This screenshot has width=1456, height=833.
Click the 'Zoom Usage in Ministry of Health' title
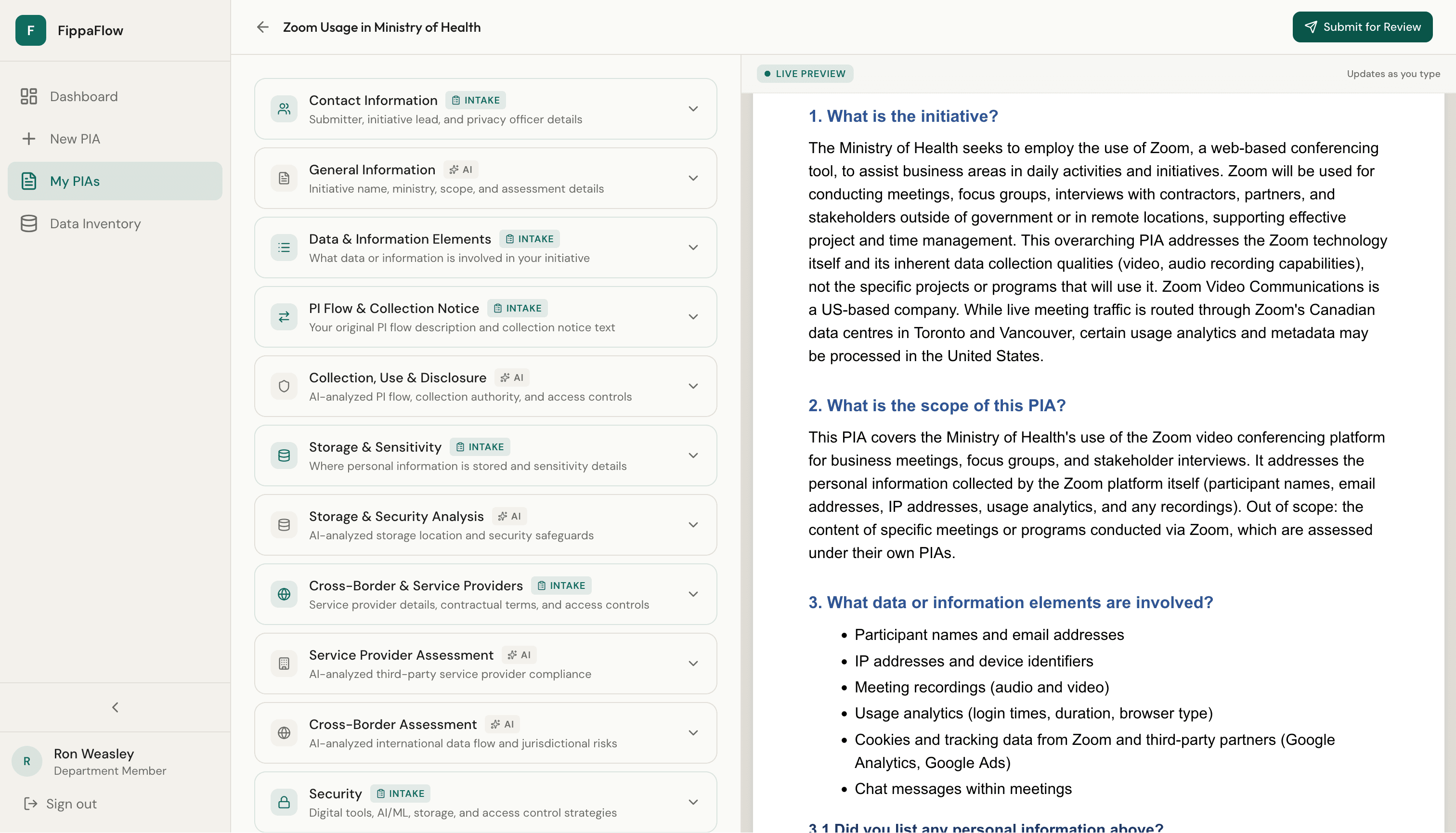click(x=382, y=27)
